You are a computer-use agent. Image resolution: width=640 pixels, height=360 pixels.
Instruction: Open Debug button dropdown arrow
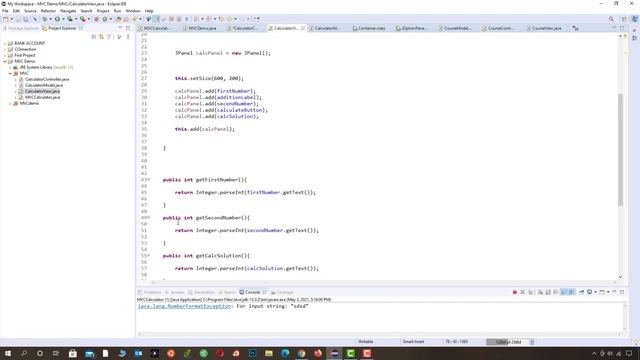click(x=51, y=19)
